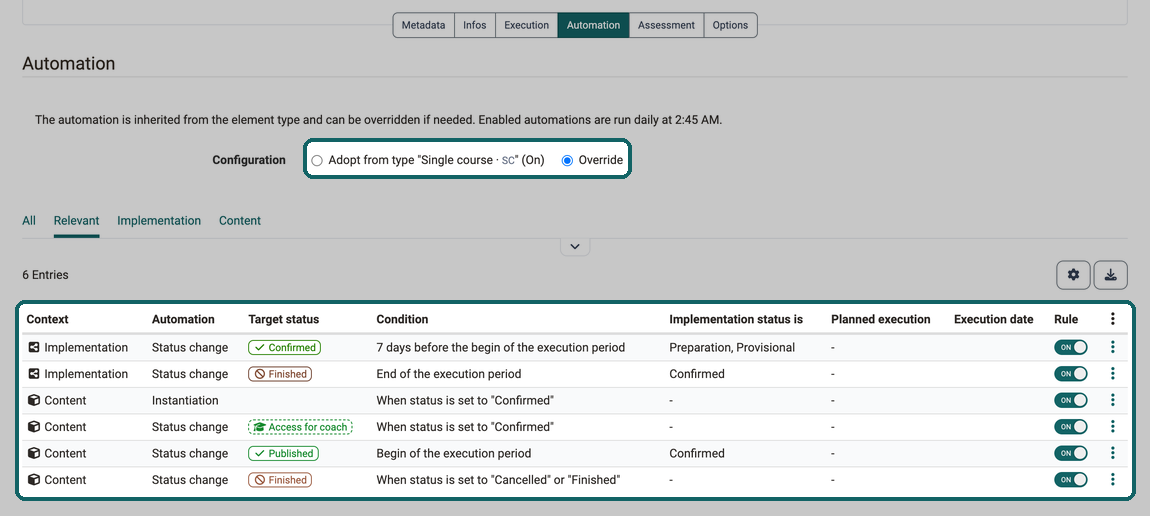Open the table settings gear icon

click(x=1074, y=275)
